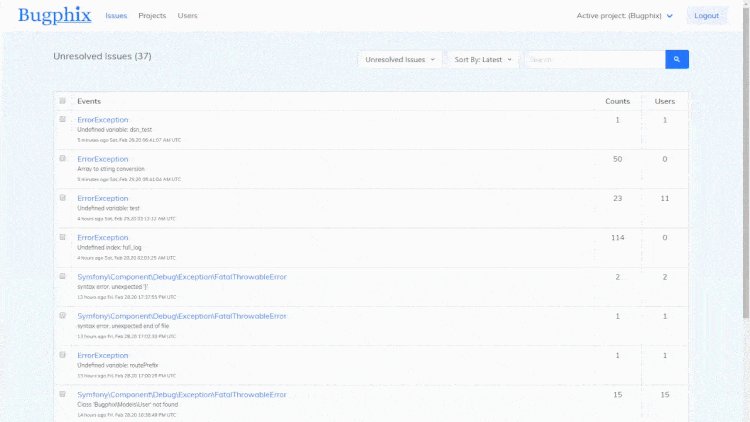Click the Events column header

coord(89,101)
